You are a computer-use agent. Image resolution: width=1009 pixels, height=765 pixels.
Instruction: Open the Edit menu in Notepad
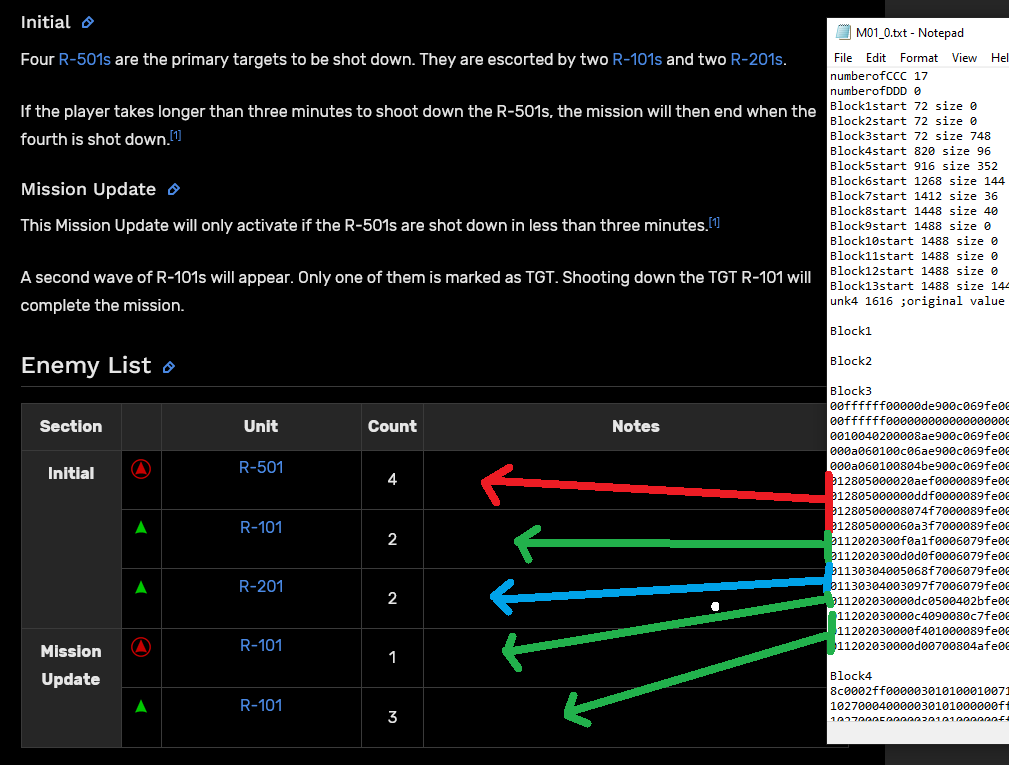tap(876, 58)
